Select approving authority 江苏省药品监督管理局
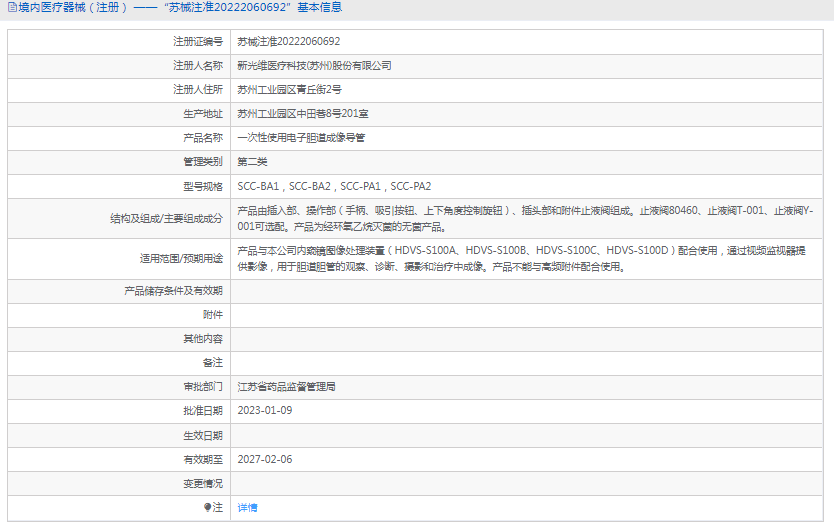The image size is (834, 528). pyautogui.click(x=286, y=387)
